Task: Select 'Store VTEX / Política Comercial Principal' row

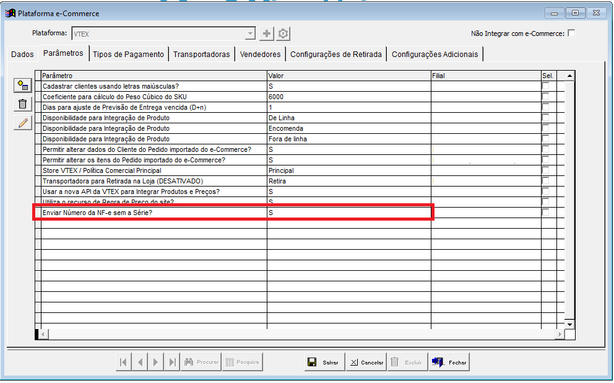Action: 299,171
